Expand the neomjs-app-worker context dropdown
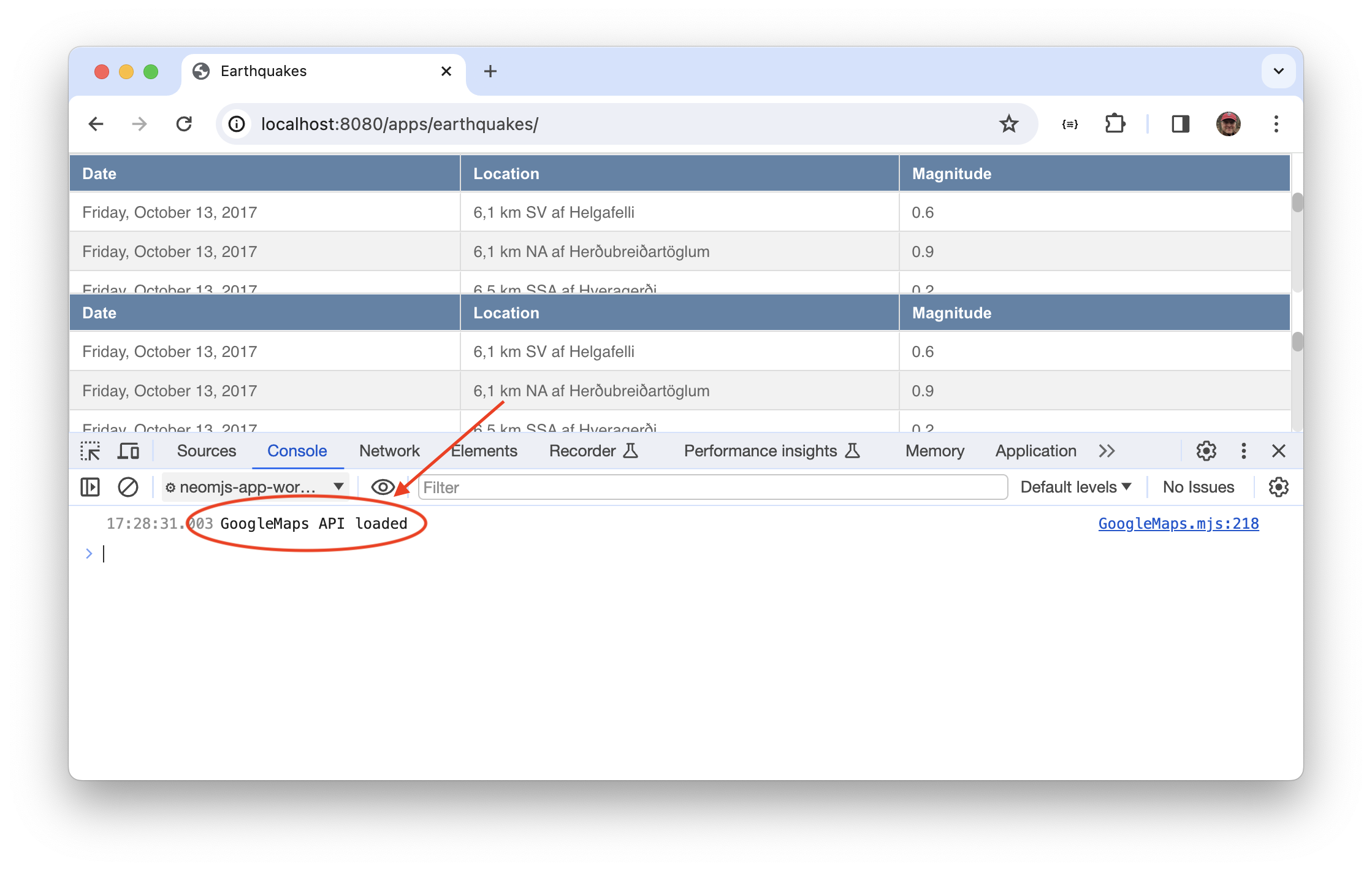 tap(255, 488)
